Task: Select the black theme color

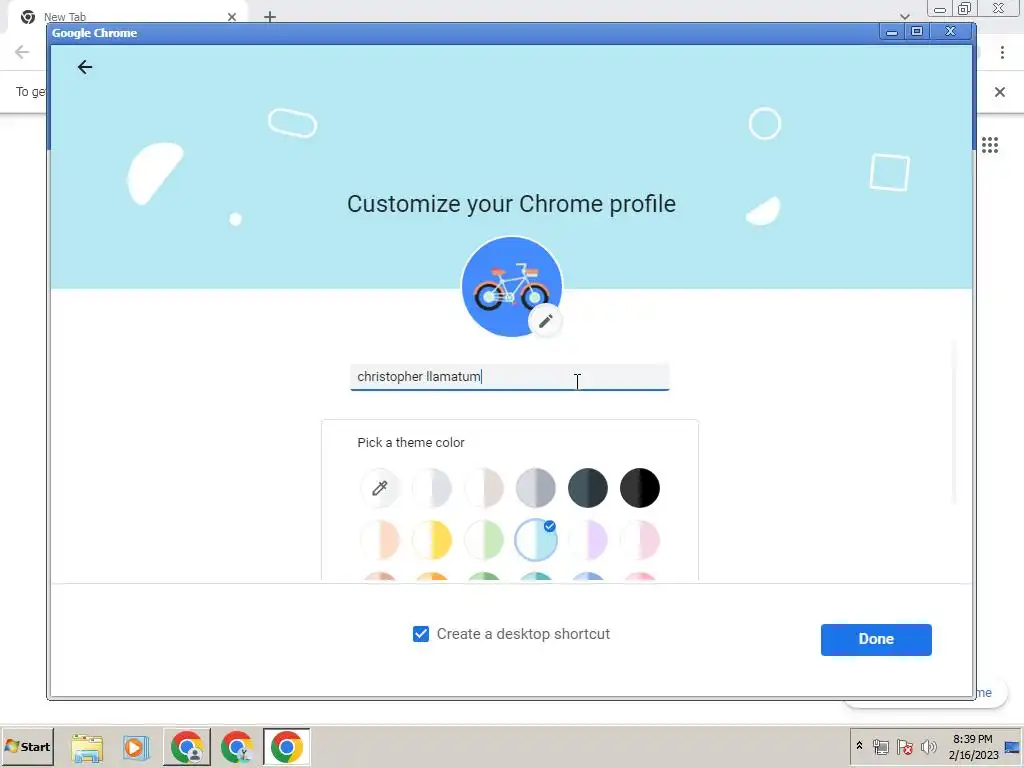Action: point(640,488)
